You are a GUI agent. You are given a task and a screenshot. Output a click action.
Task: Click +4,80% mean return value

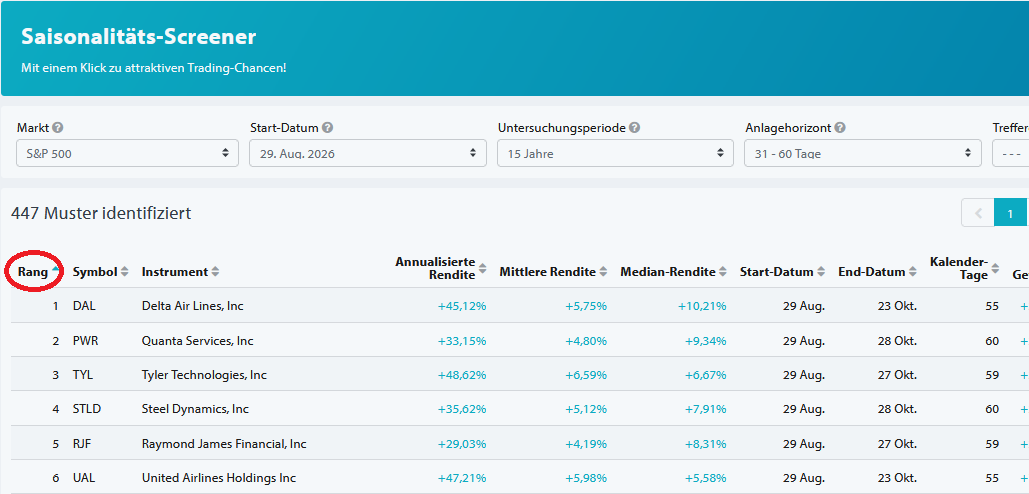[x=586, y=341]
